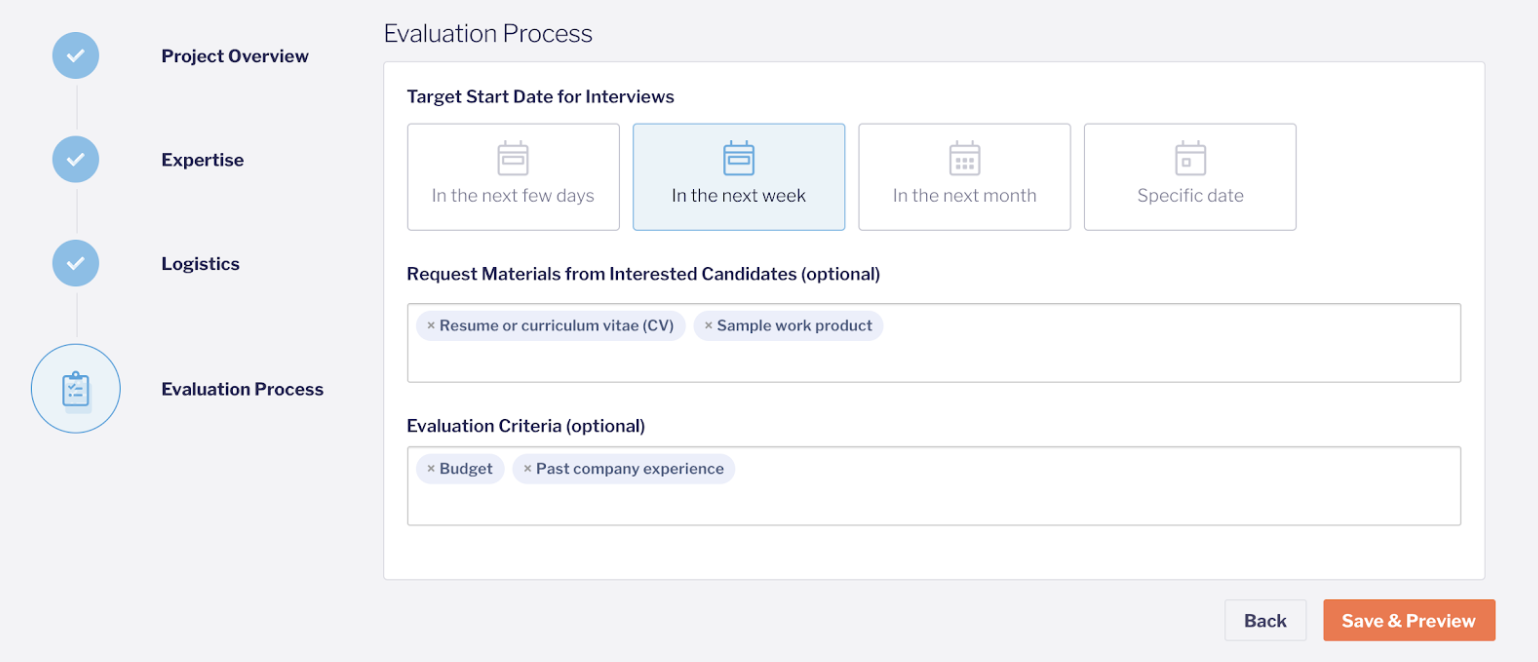Click the Logistics completed step icon

[76, 264]
